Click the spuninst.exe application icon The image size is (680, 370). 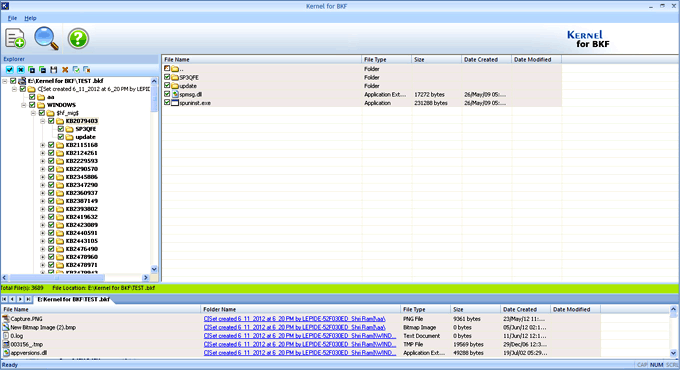tap(175, 103)
